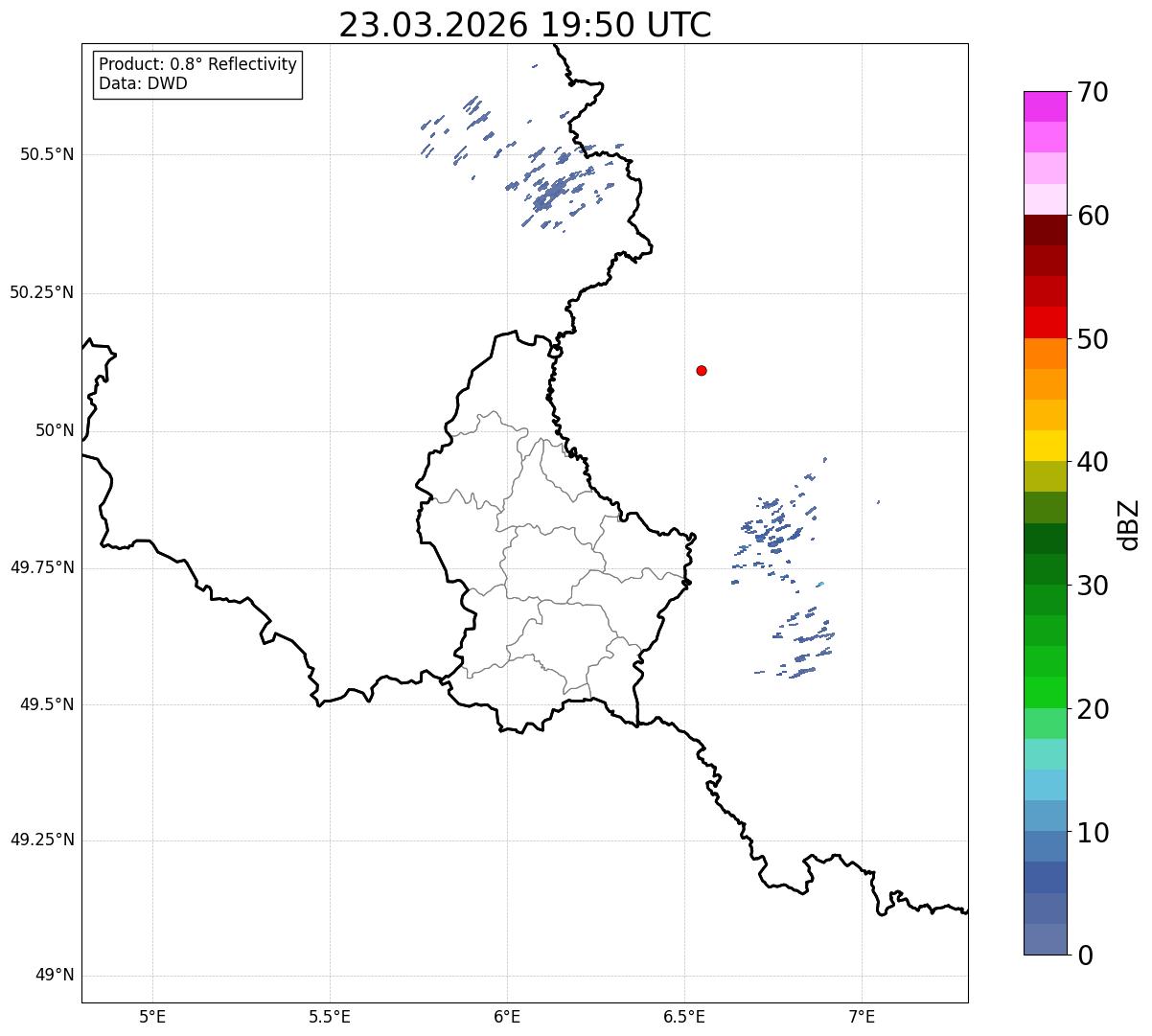The image size is (1152, 1036).
Task: Click the dark maroon swatch just below 60
Action: pos(1045,230)
